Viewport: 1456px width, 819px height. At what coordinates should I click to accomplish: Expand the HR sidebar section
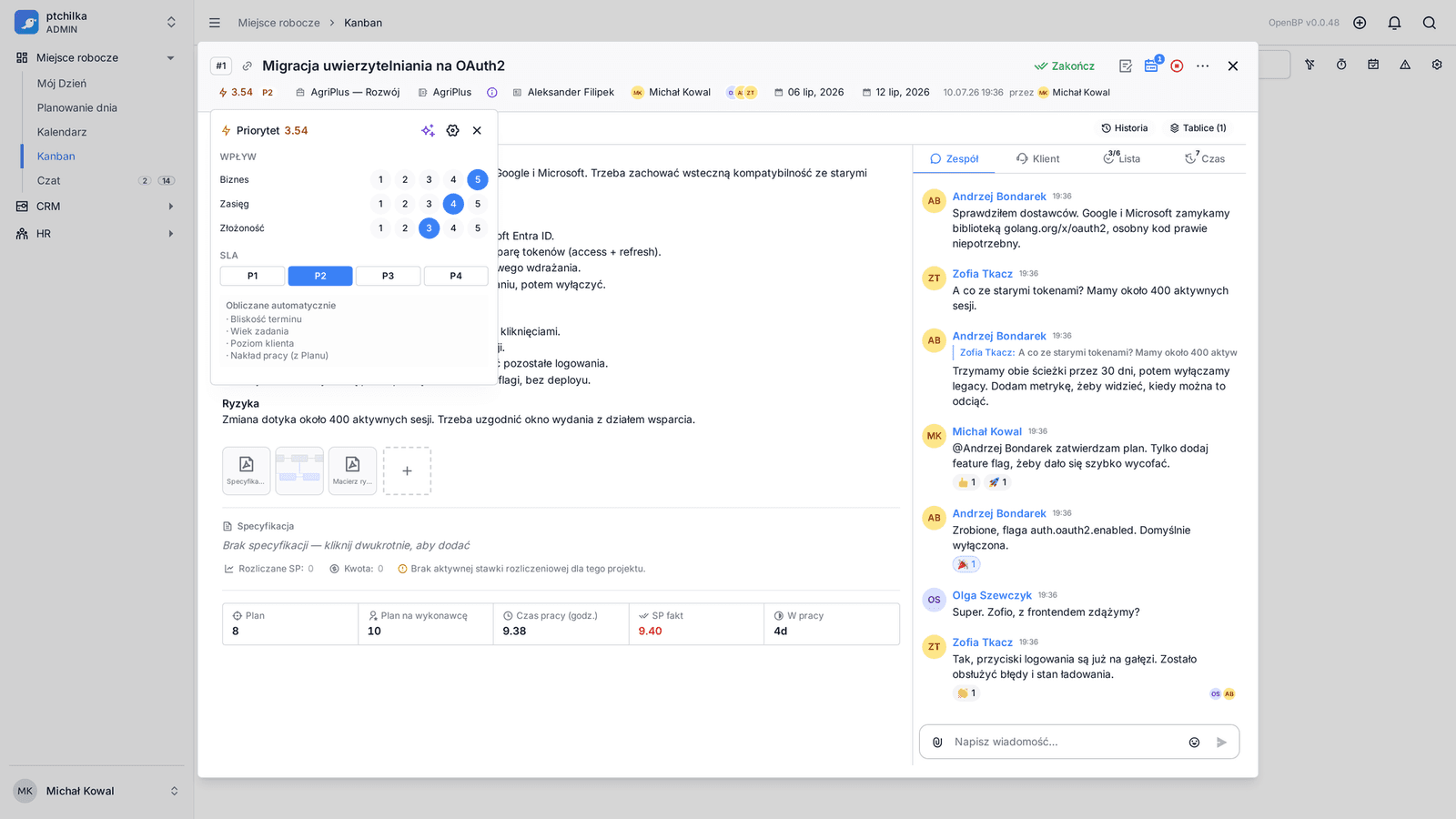[170, 234]
